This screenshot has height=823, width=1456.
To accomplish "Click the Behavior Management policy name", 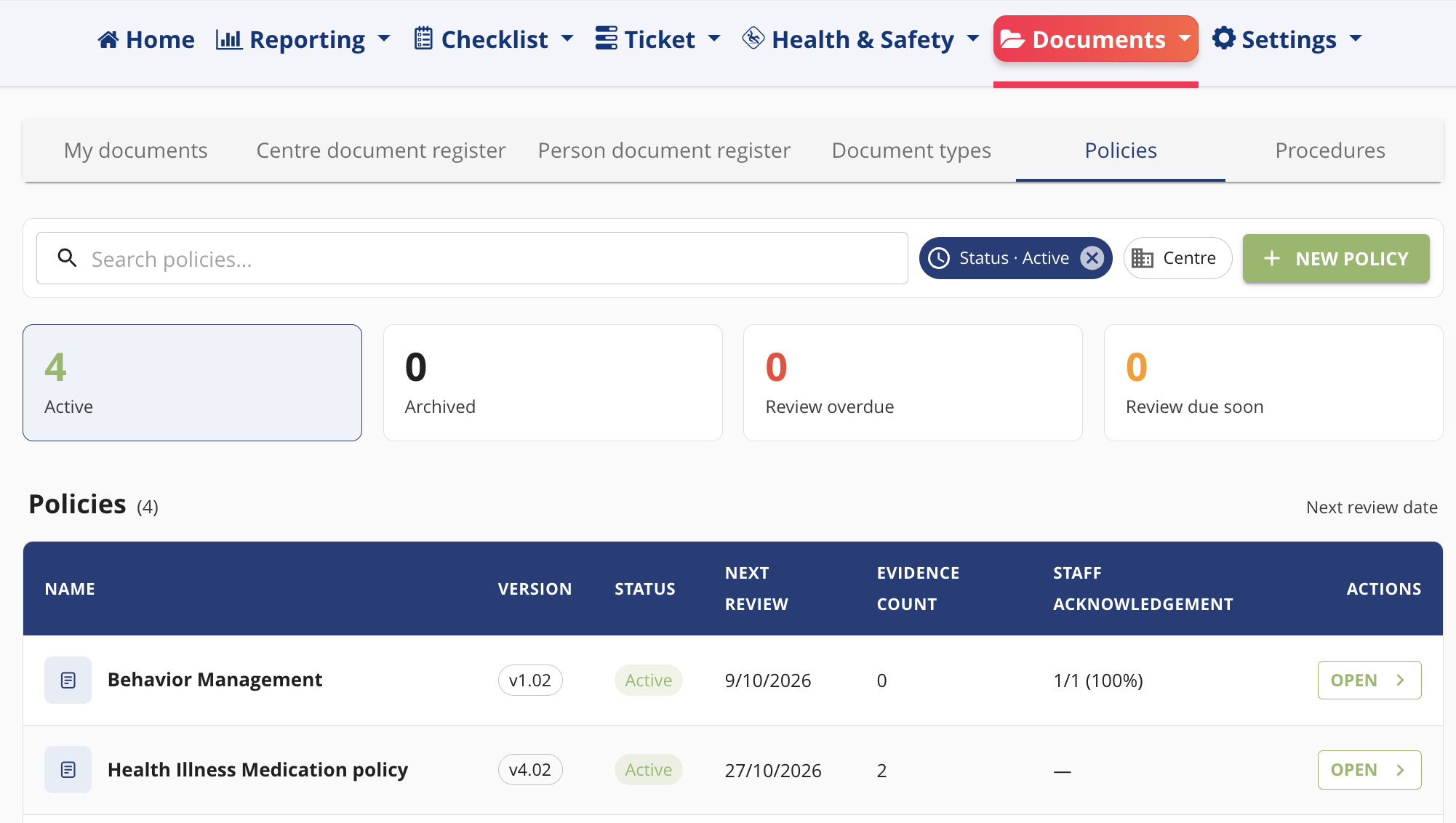I will pos(215,680).
